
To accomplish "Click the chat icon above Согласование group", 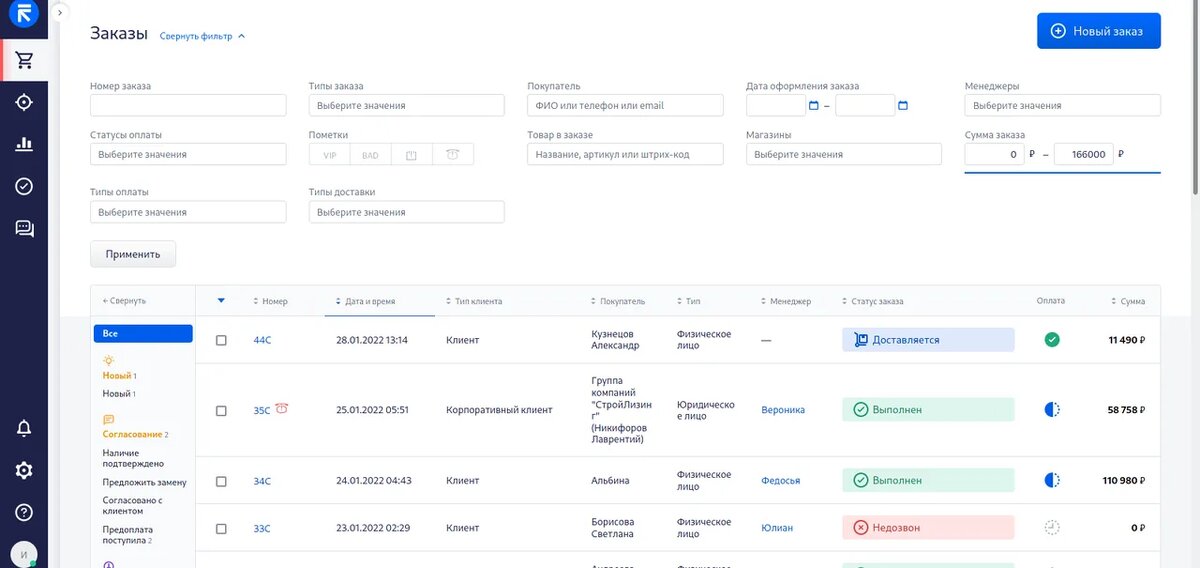I will (108, 420).
